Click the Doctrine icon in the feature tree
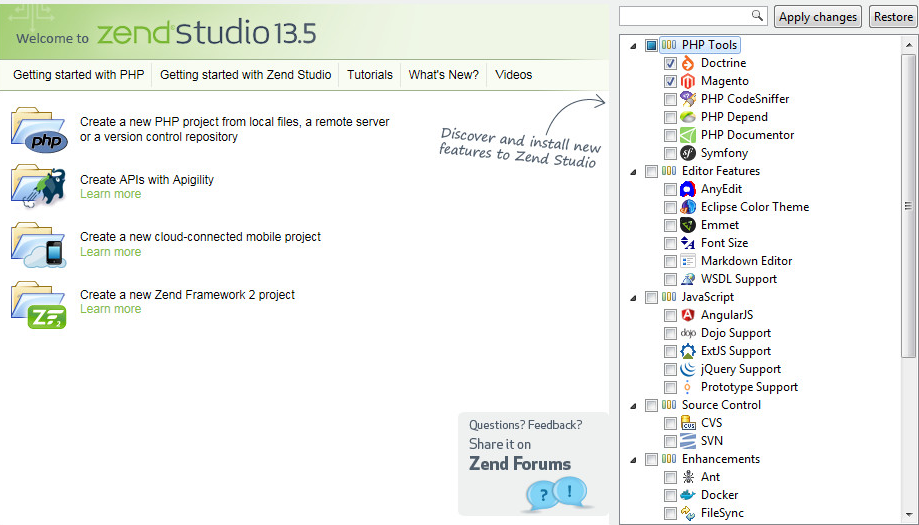919x525 pixels. [687, 63]
